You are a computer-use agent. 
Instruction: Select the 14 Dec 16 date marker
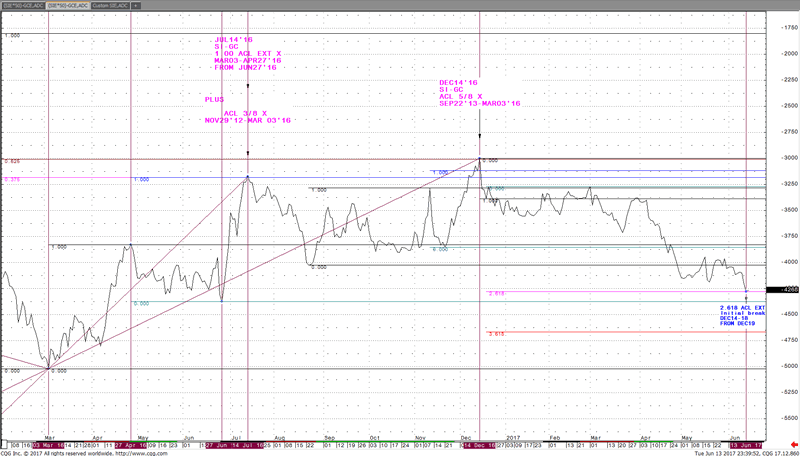coord(479,445)
